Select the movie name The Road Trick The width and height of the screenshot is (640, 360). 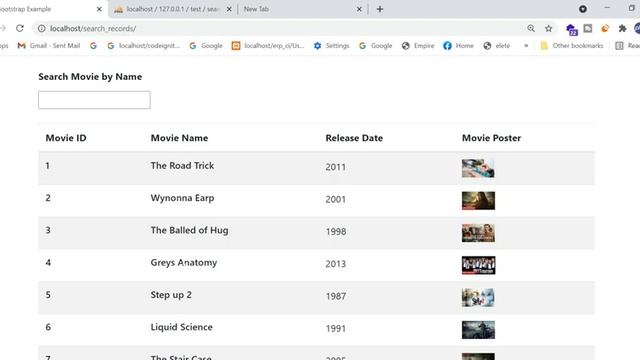click(x=182, y=166)
